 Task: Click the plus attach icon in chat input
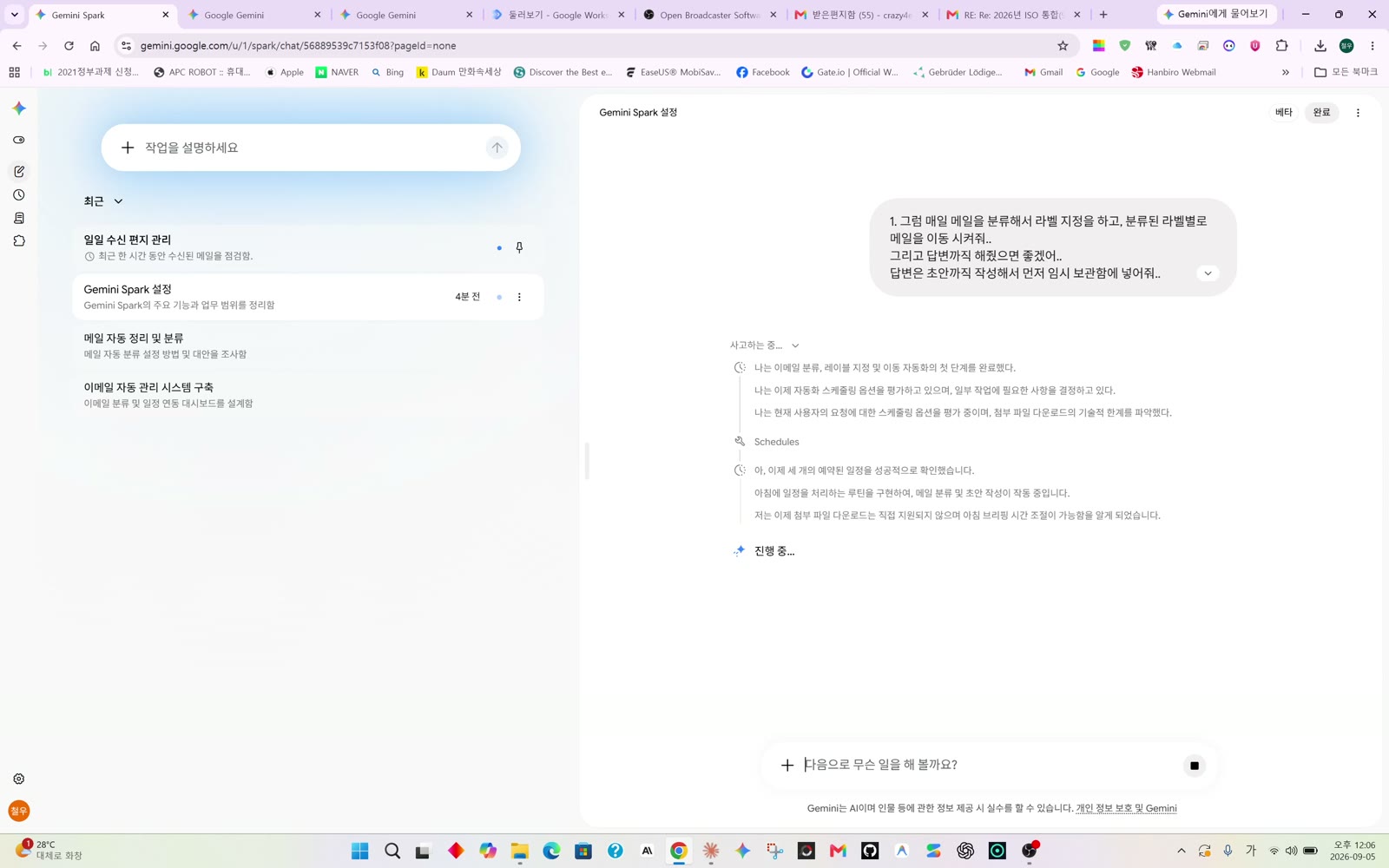pos(787,765)
